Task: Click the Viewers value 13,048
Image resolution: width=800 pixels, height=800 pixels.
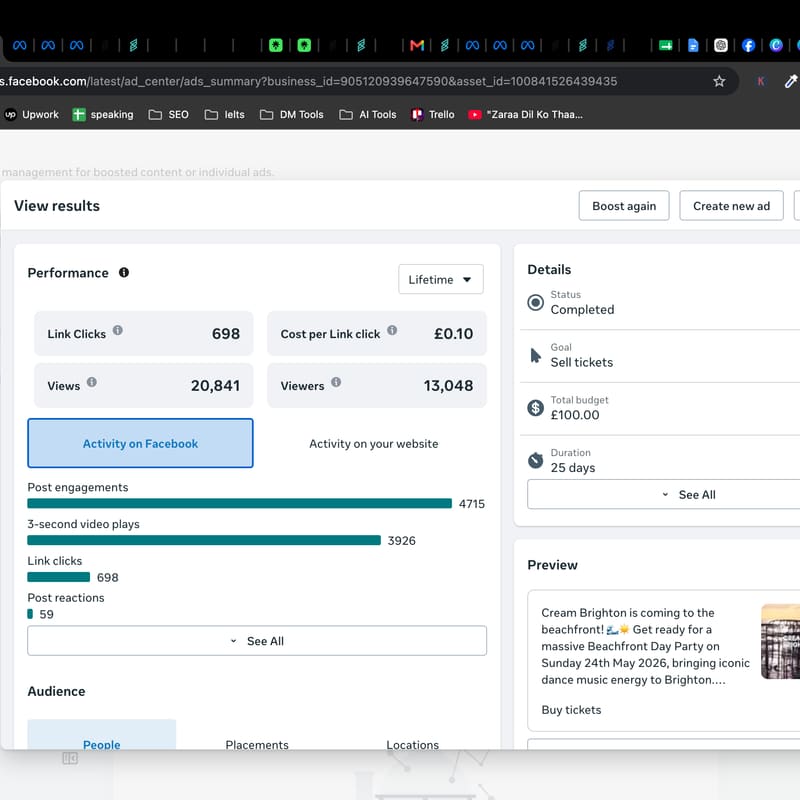Action: point(448,386)
